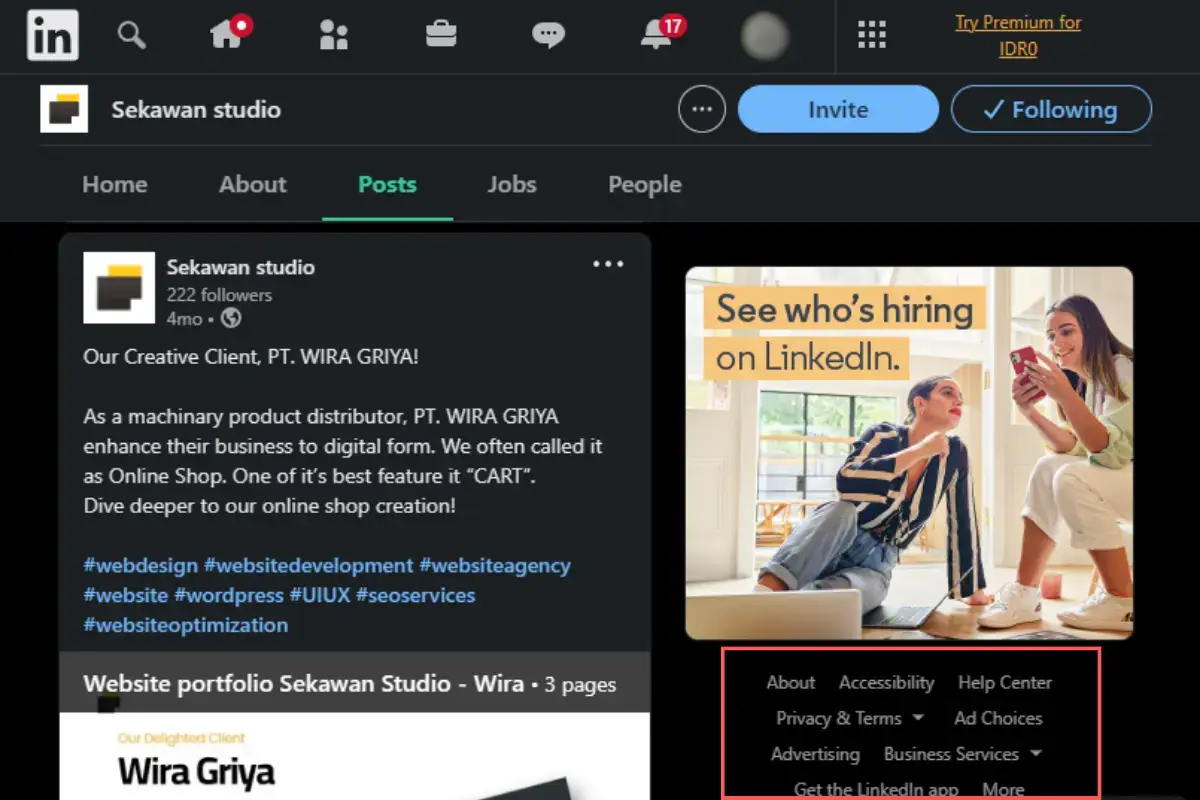1200x800 pixels.
Task: Click footer Ad Choices link
Action: pos(998,718)
